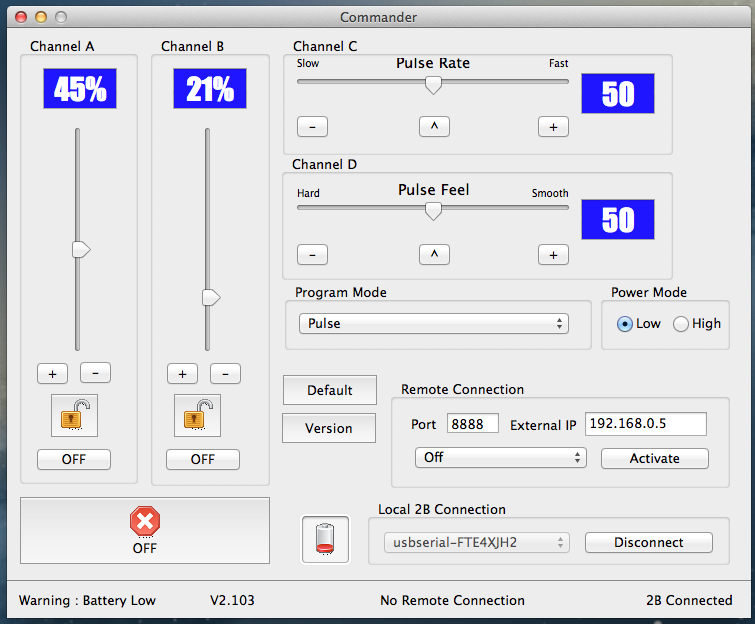Viewport: 755px width, 624px height.
Task: Click the red X master OFF button
Action: coord(145,531)
